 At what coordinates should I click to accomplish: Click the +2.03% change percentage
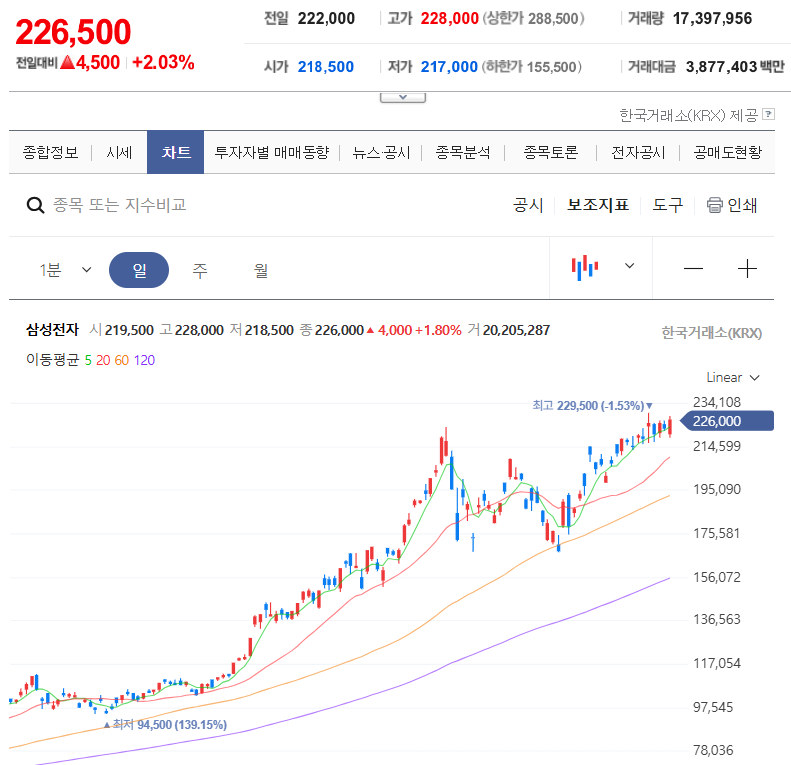pyautogui.click(x=163, y=63)
